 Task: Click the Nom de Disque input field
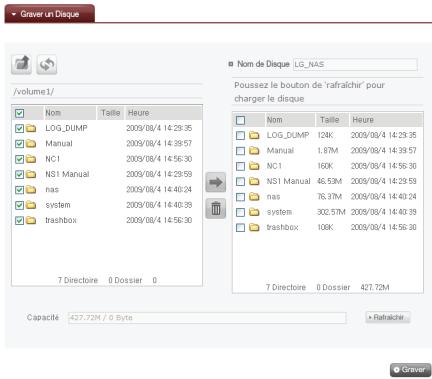[355, 64]
